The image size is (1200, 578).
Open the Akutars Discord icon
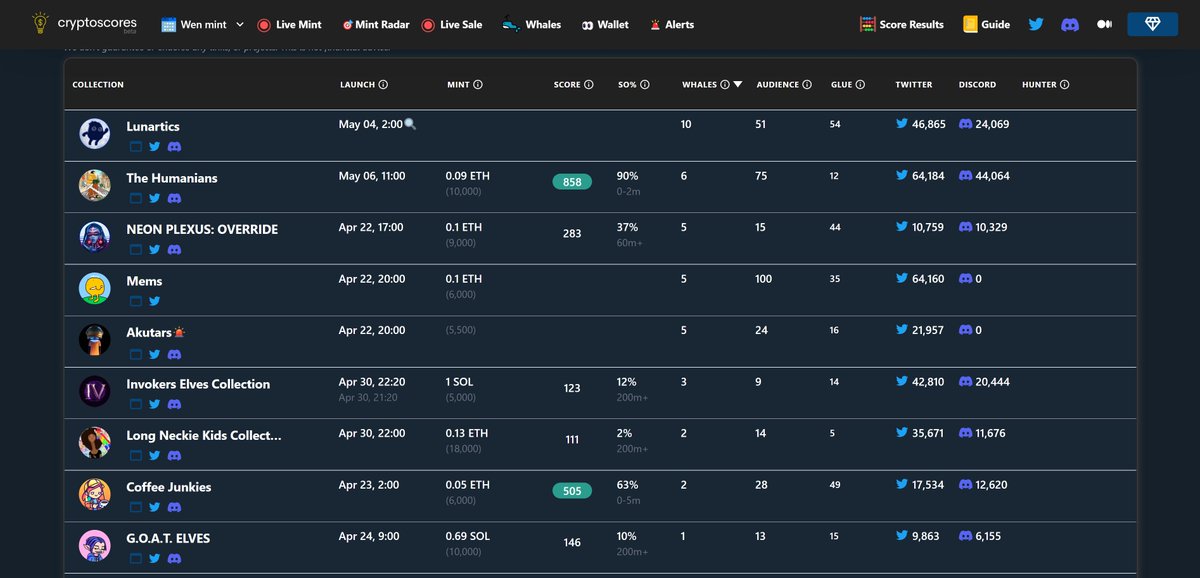174,353
